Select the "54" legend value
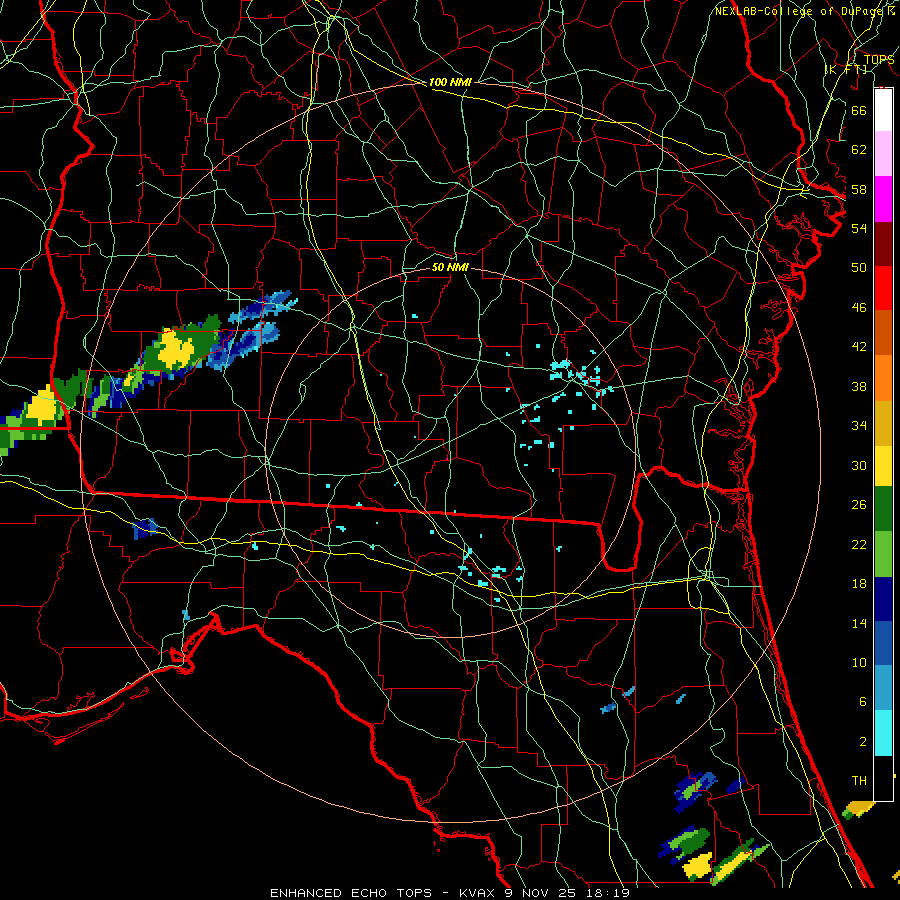 coord(859,228)
